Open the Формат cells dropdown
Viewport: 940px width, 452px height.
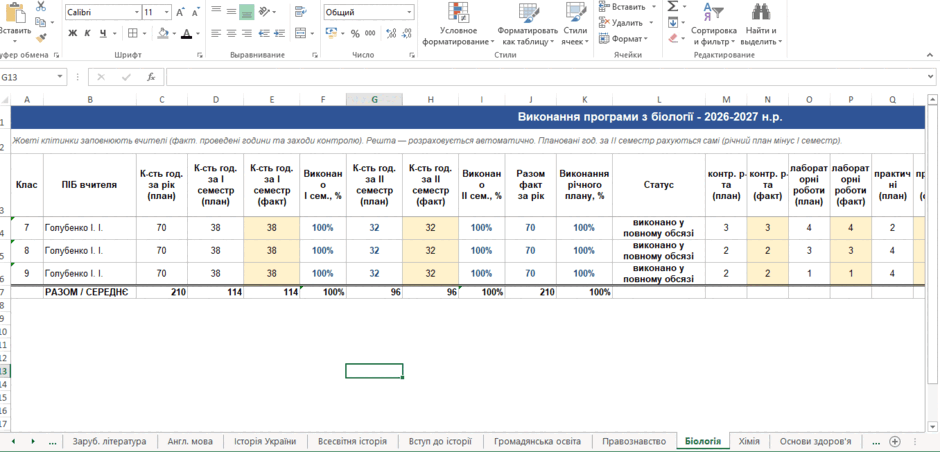[623, 38]
